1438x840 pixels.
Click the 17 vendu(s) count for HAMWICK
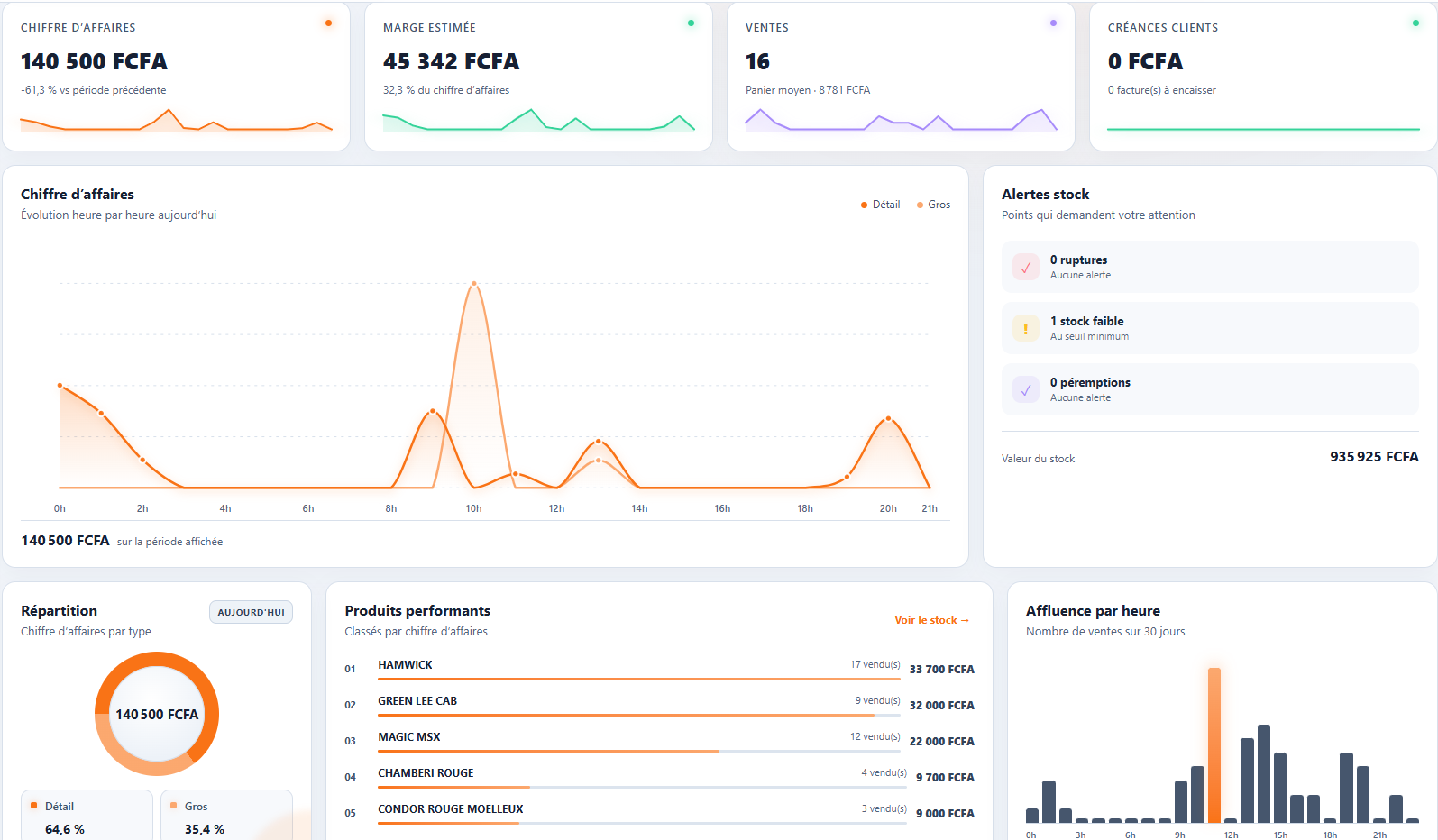point(875,664)
